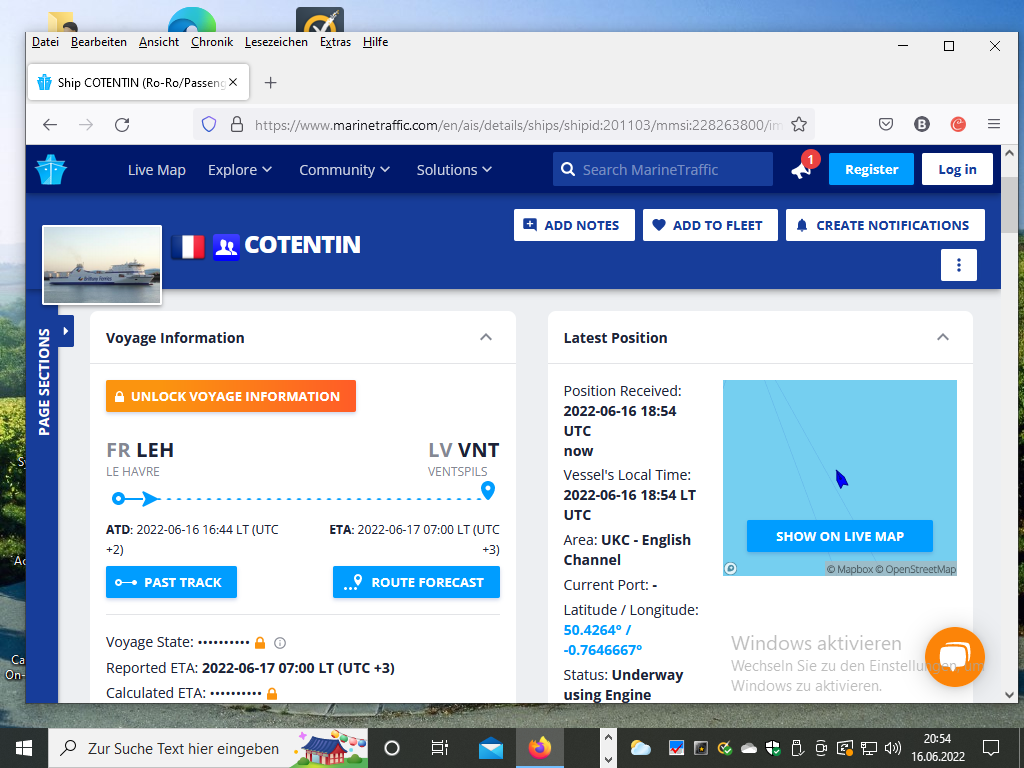This screenshot has width=1024, height=768.
Task: Click ADD TO FLEET button
Action: point(710,225)
